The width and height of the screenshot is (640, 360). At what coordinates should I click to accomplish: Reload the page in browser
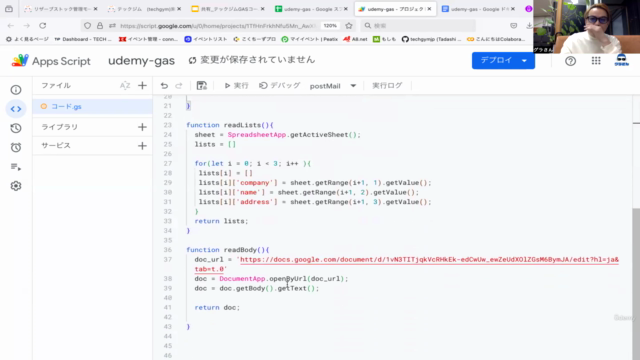[x=43, y=26]
